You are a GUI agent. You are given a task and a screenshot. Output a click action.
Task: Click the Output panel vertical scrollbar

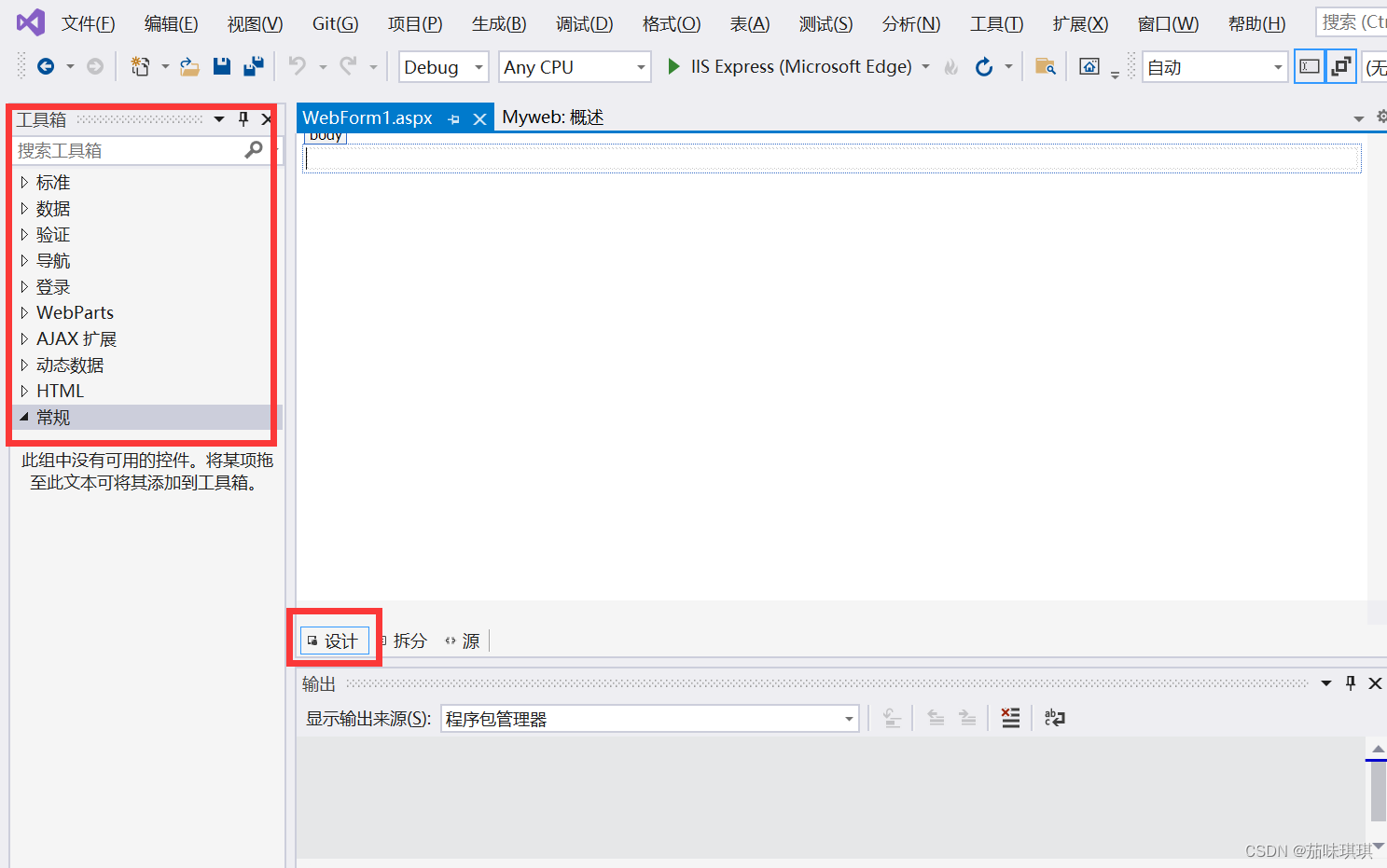point(1377,797)
